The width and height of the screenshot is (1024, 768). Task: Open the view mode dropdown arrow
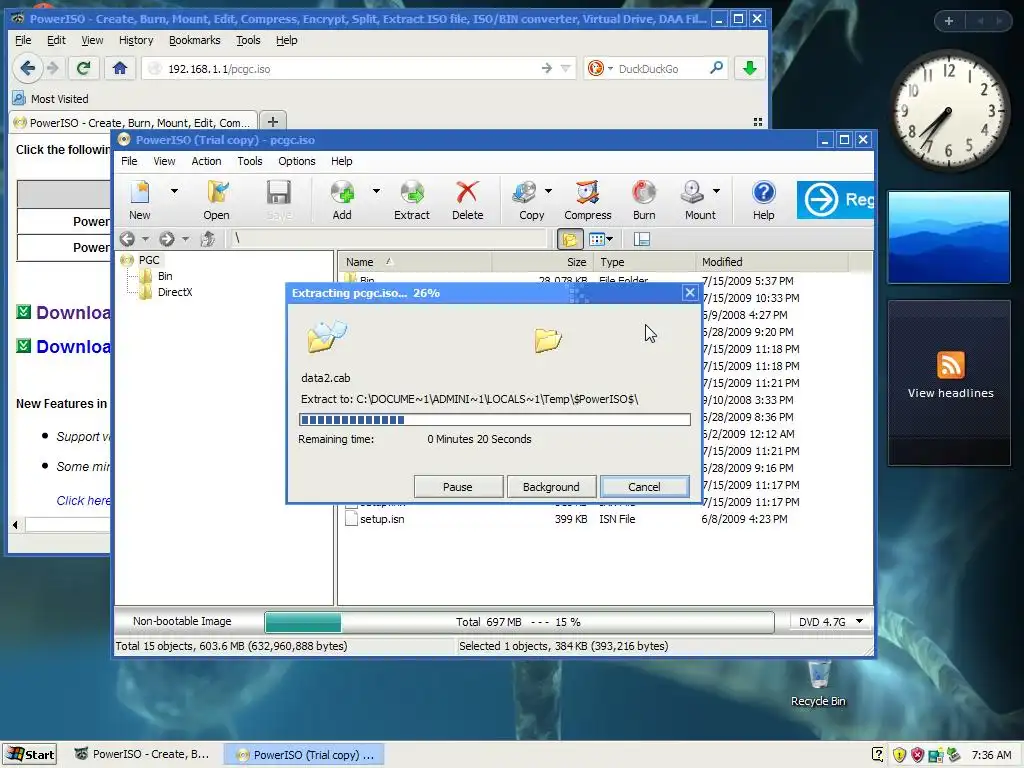coord(609,240)
